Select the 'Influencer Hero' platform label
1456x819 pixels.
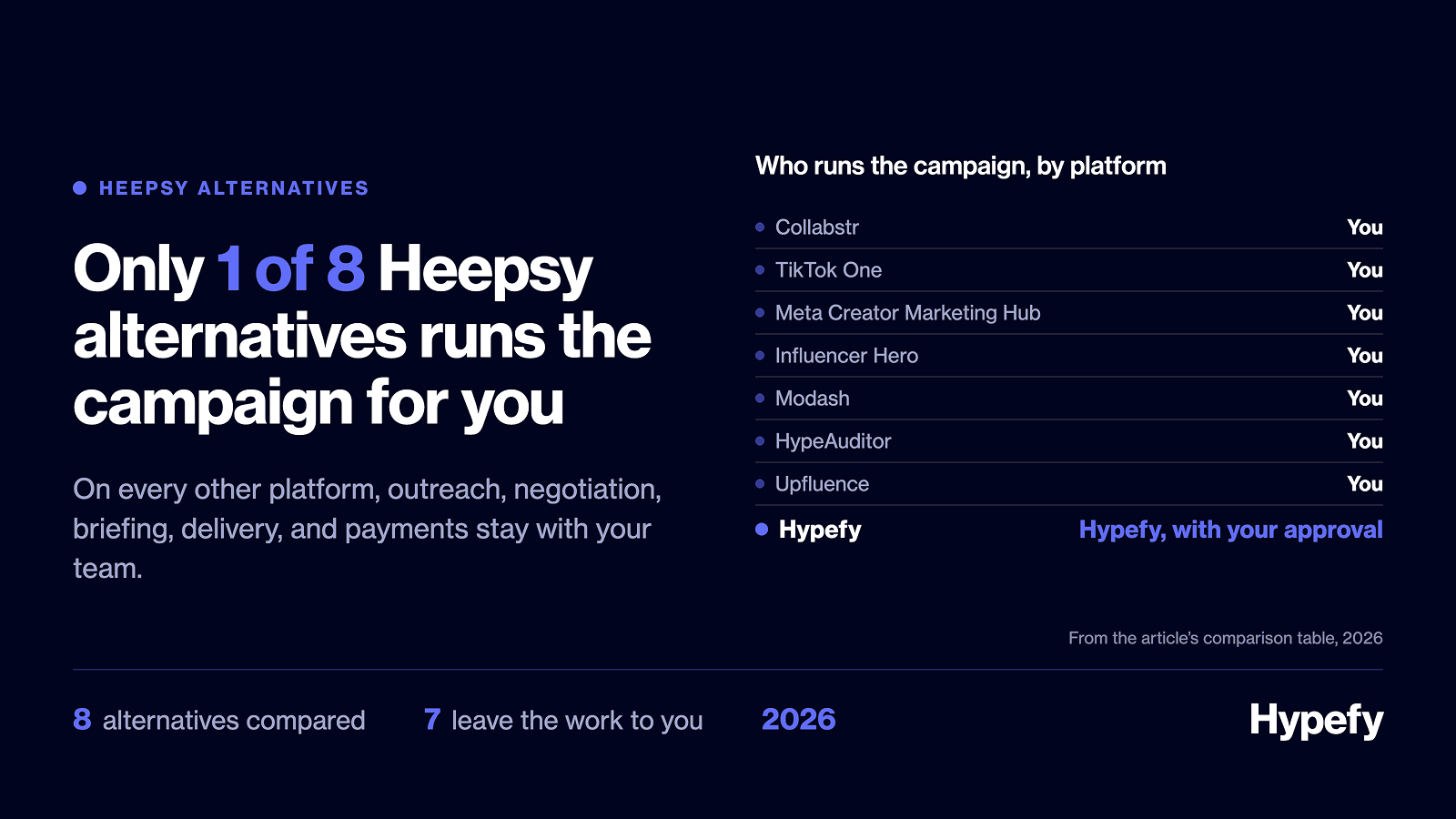click(846, 356)
